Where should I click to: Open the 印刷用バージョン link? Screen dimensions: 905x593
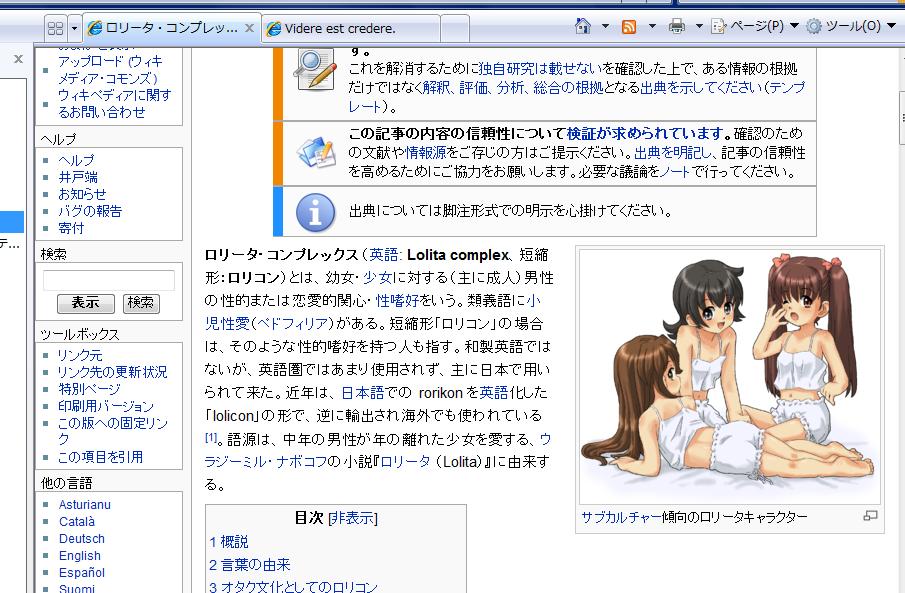pyautogui.click(x=106, y=406)
